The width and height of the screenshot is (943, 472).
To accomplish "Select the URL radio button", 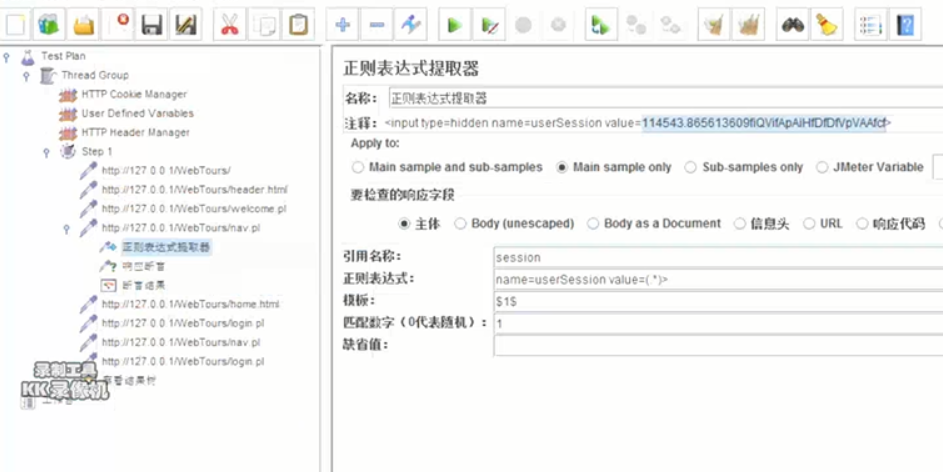I will click(x=809, y=224).
